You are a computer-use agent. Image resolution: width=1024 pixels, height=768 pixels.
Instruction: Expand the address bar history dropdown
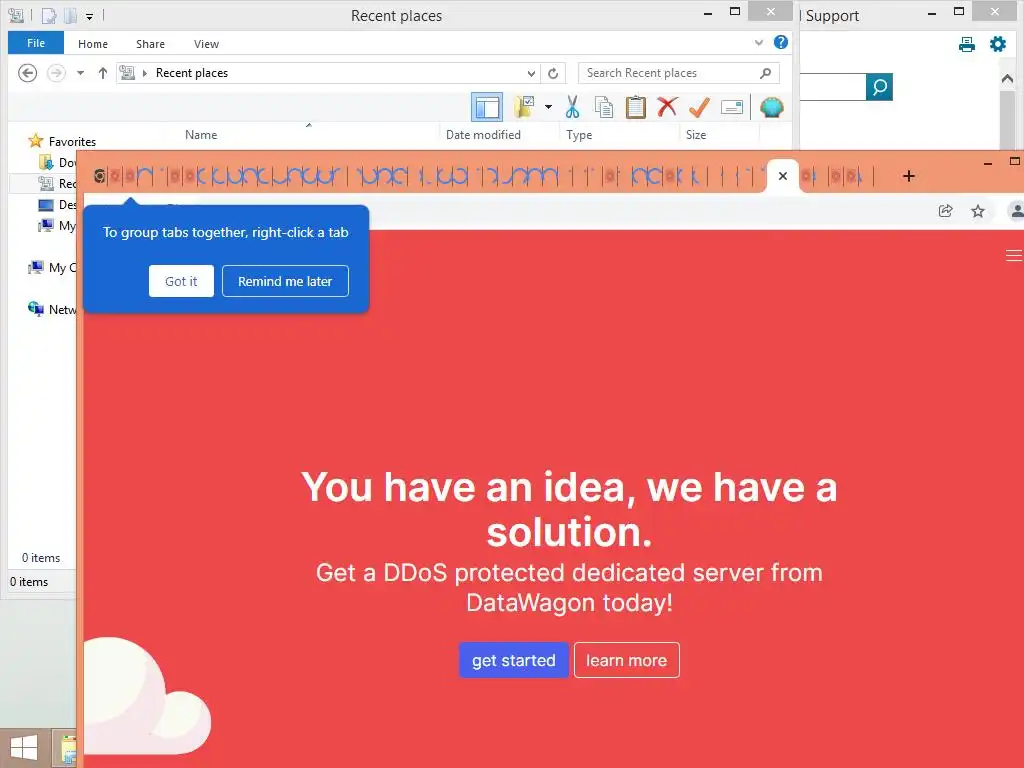pos(532,73)
